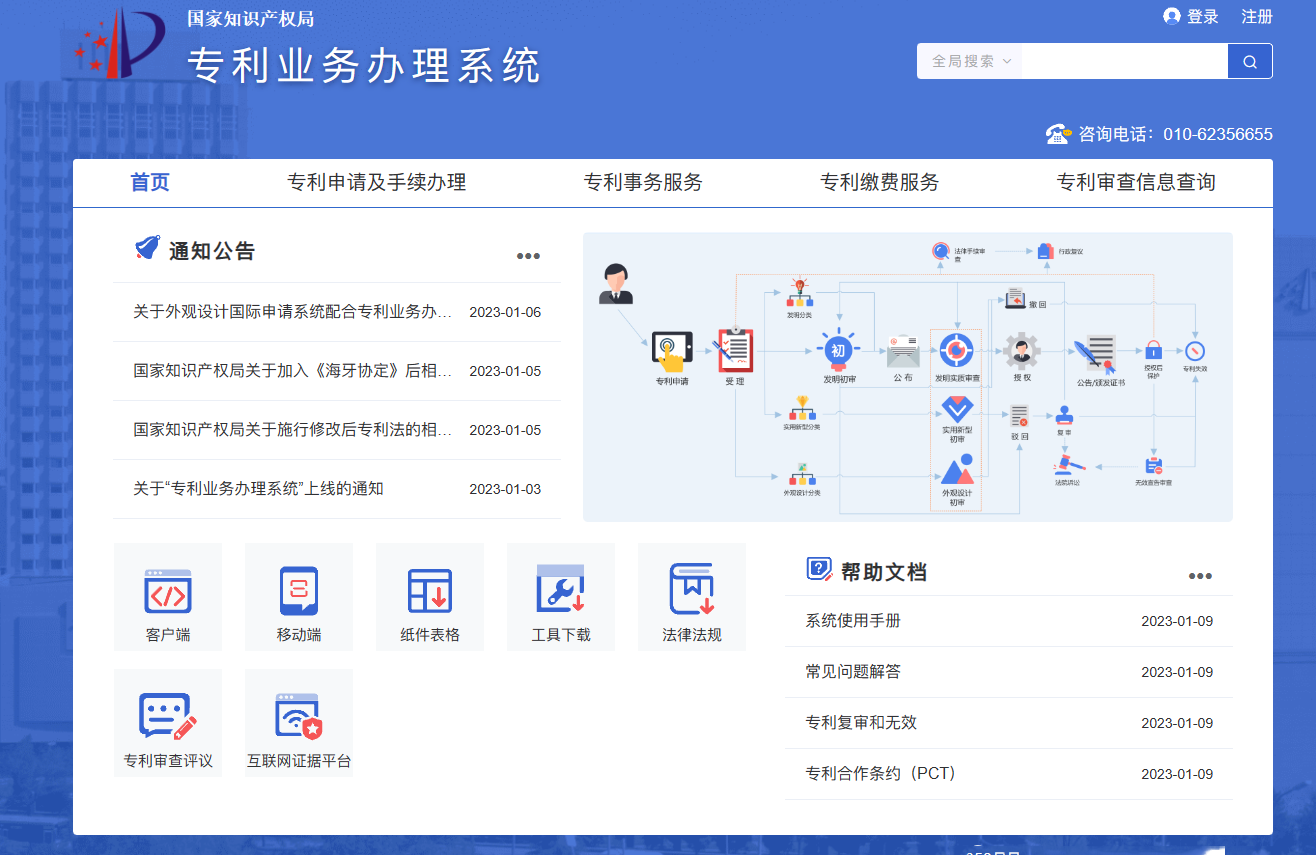1316x855 pixels.
Task: Click the user avatar icon beside 登录
Action: coord(1172,16)
